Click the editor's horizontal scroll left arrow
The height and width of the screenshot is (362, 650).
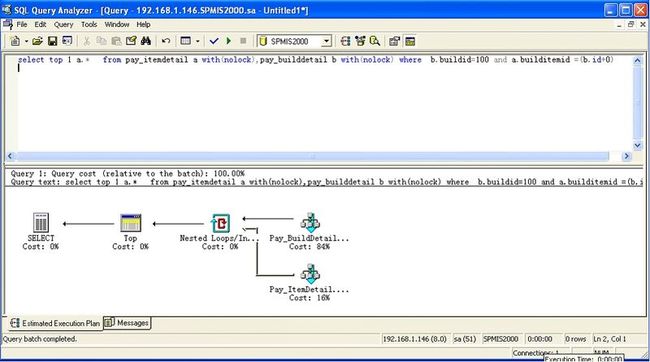tap(10, 156)
